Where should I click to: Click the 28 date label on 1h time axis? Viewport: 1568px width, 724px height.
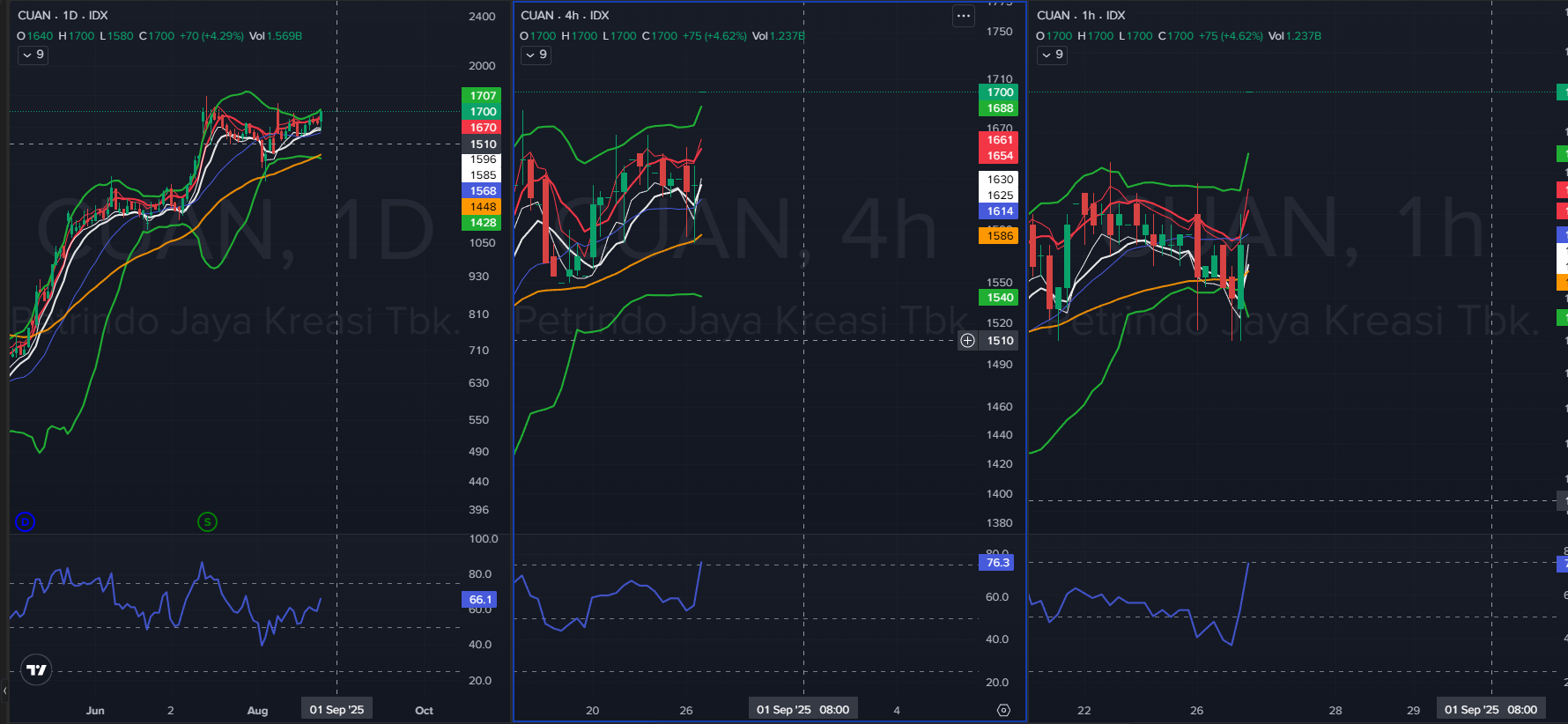tap(1335, 710)
